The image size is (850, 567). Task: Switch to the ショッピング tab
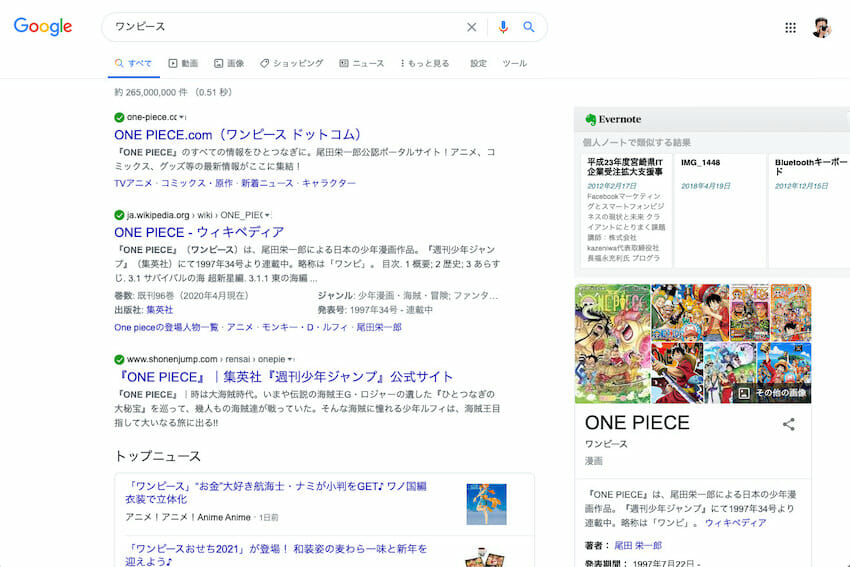click(x=292, y=63)
